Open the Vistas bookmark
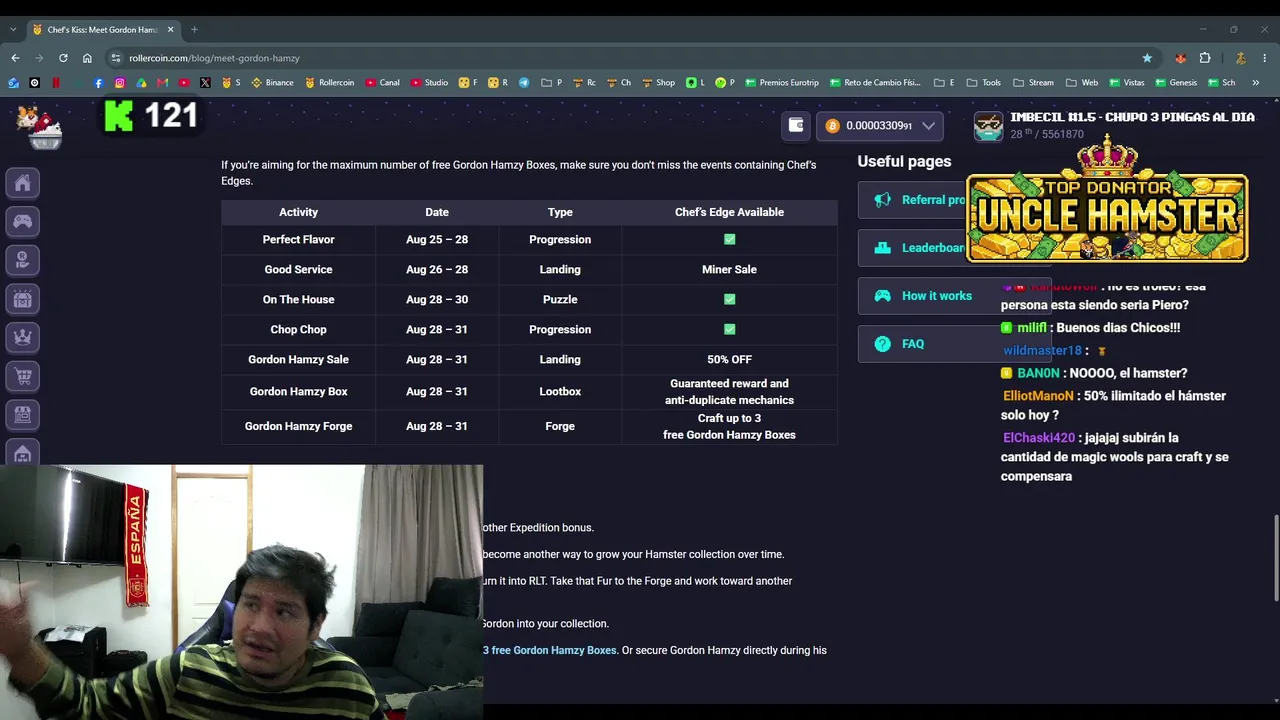Viewport: 1280px width, 720px height. click(1126, 83)
